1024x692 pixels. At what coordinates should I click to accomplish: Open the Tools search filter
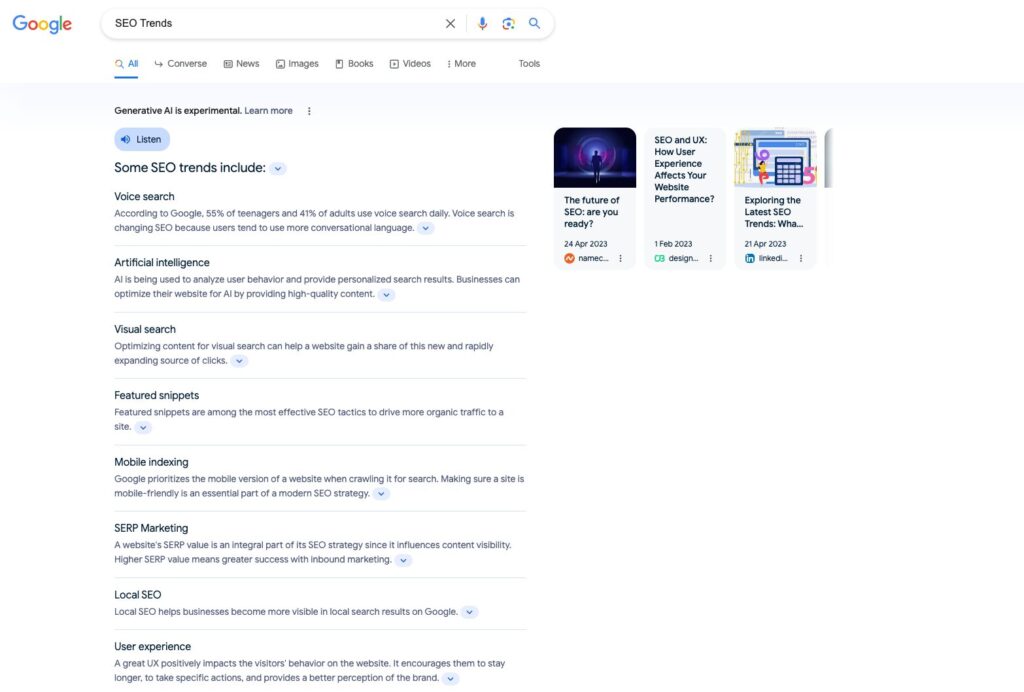(529, 64)
